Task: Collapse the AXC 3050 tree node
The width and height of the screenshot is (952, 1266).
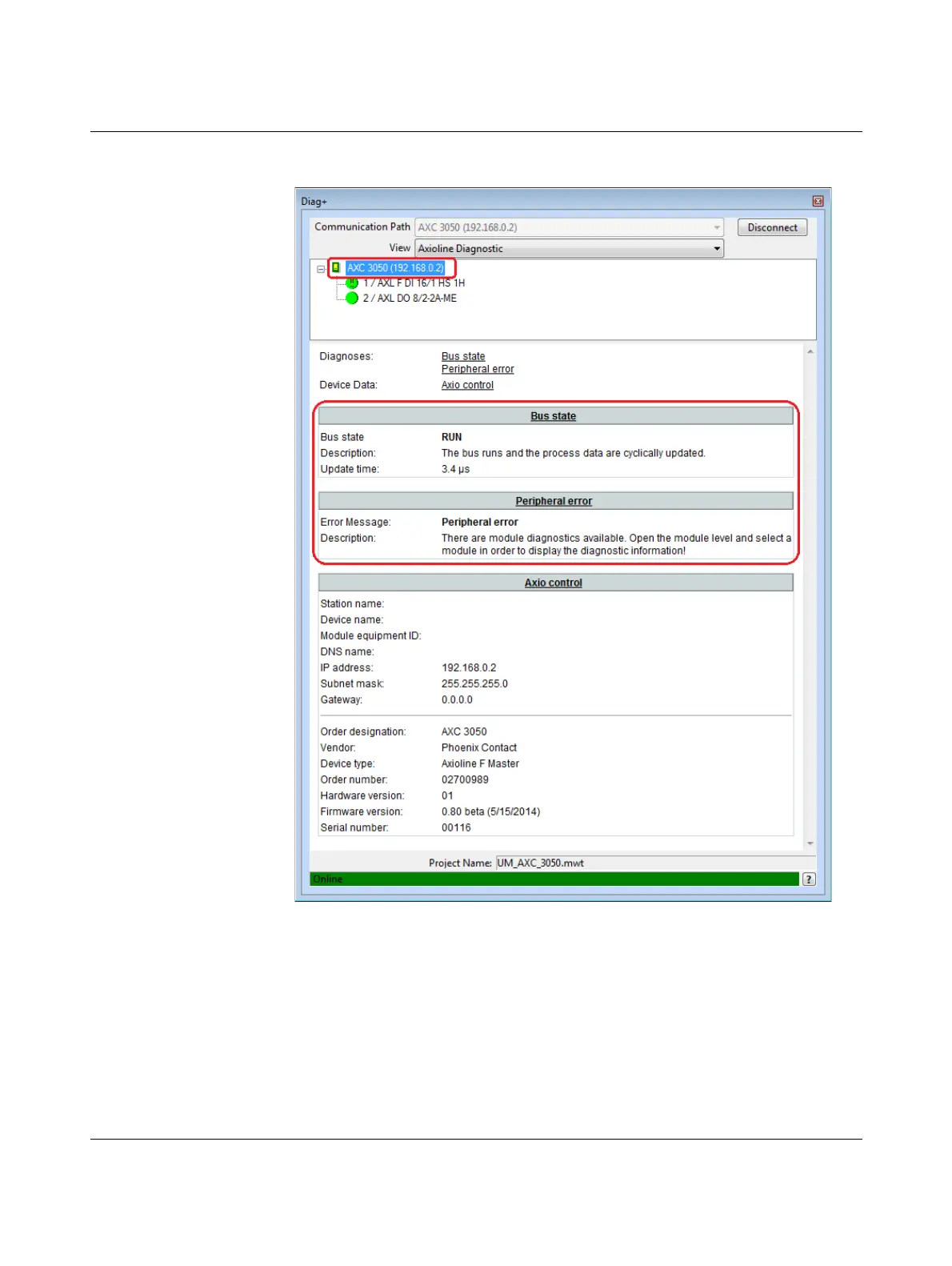Action: 321,269
